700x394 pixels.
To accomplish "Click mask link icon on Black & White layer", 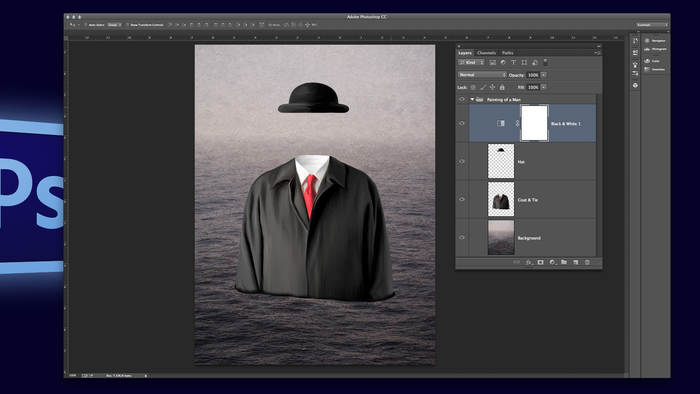I will [x=517, y=123].
